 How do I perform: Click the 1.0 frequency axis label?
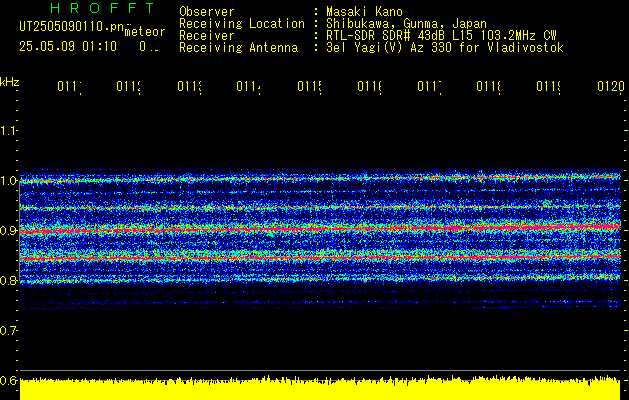(x=9, y=180)
